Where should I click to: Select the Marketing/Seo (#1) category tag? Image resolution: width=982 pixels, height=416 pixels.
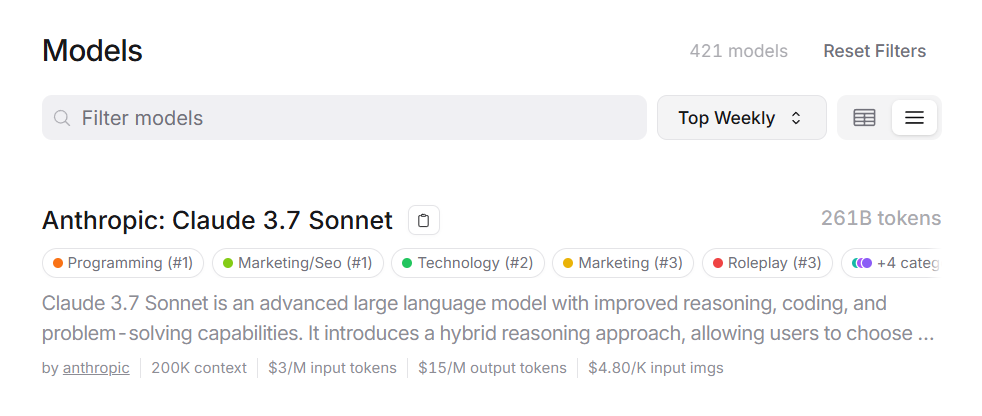[297, 263]
